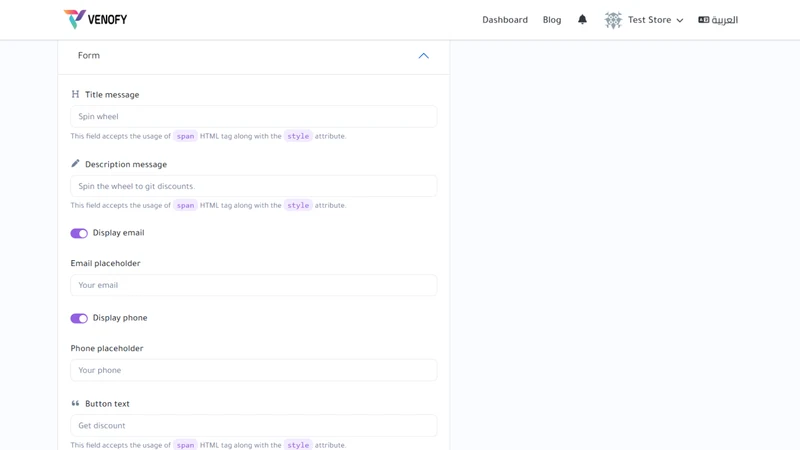Click the style tag under Description message
The width and height of the screenshot is (800, 450).
click(298, 205)
